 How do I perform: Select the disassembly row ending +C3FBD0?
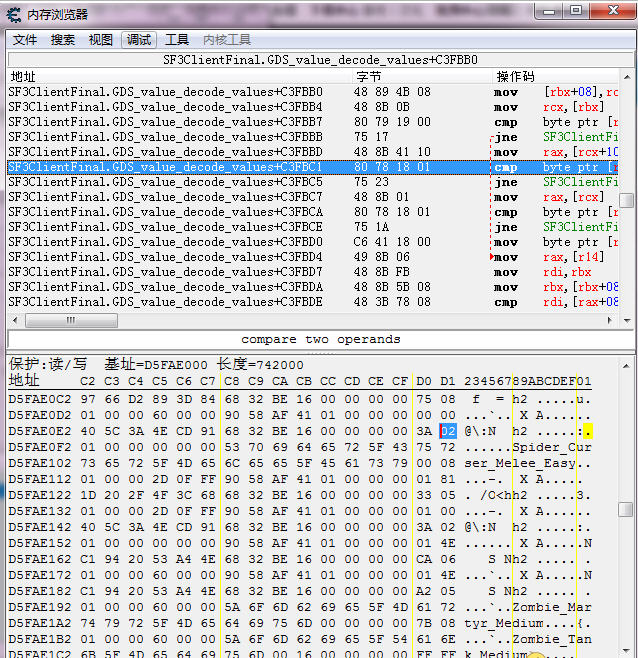(313, 242)
